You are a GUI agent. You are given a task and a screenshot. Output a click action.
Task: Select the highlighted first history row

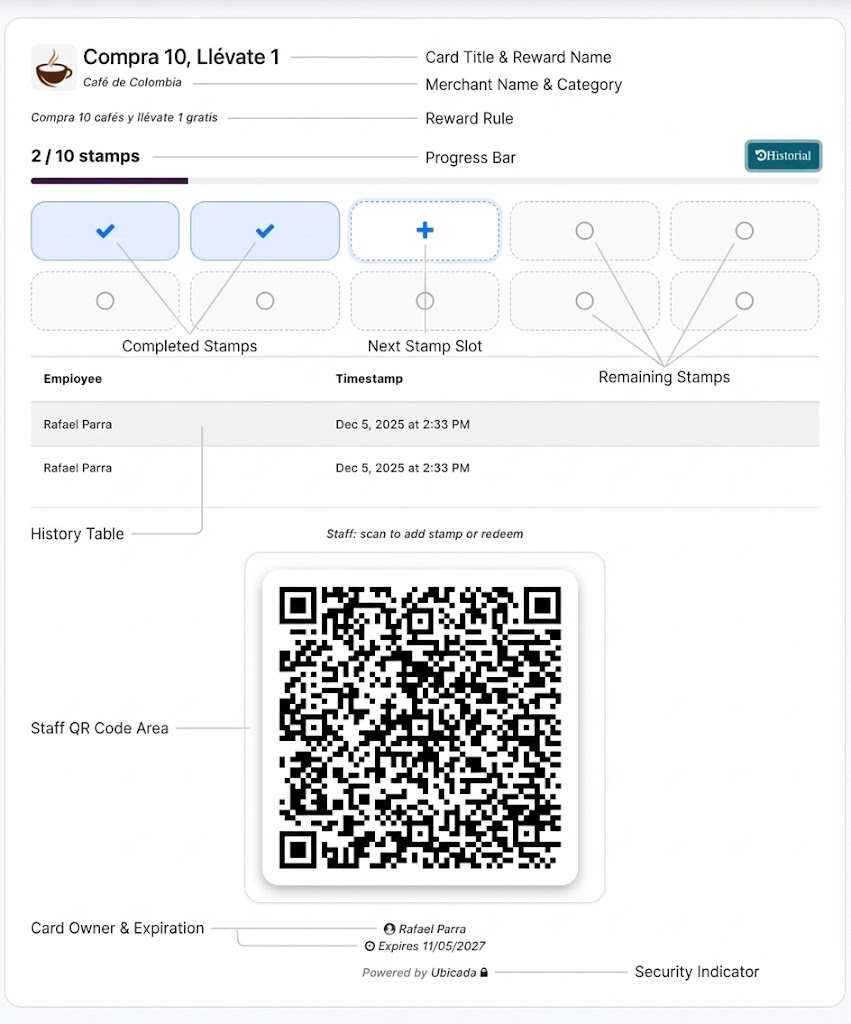coord(424,424)
